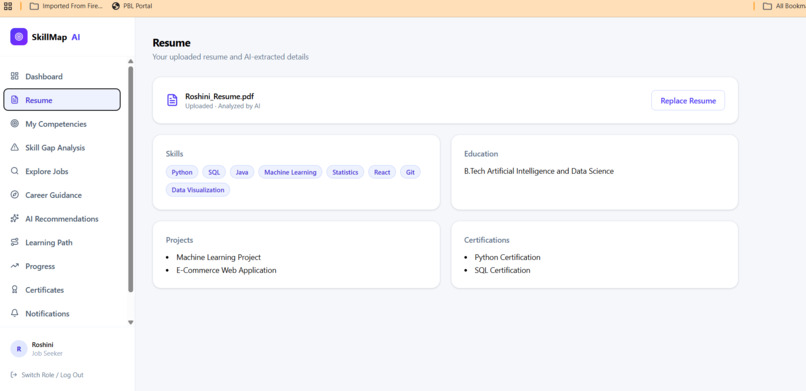The width and height of the screenshot is (806, 391).
Task: Open the PBL Portal bookmark
Action: (x=132, y=6)
